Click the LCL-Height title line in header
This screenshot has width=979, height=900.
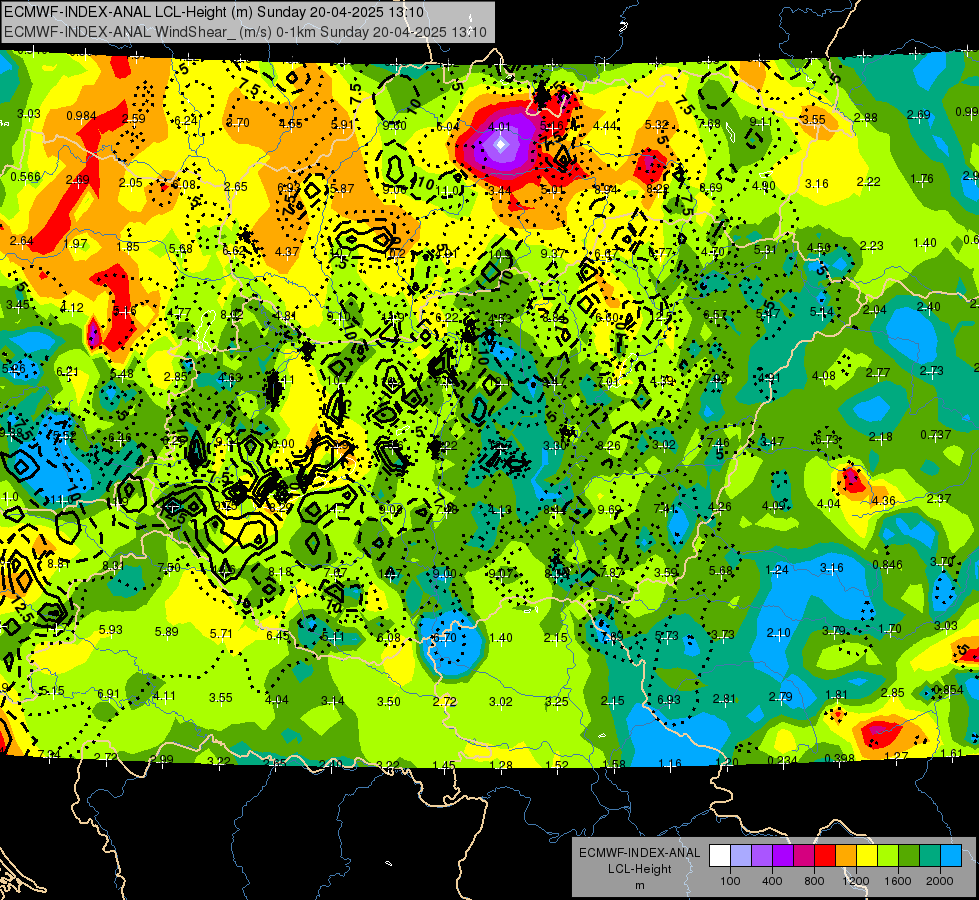point(214,12)
